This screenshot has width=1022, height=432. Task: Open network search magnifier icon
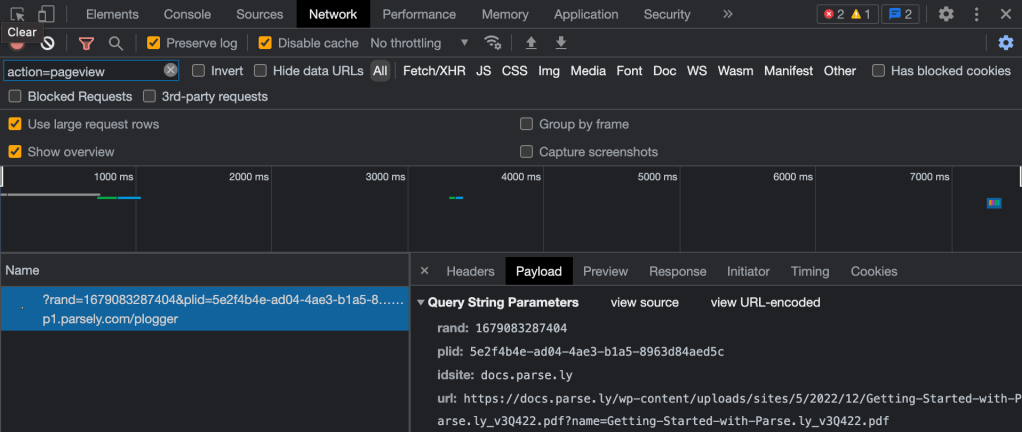pyautogui.click(x=115, y=43)
